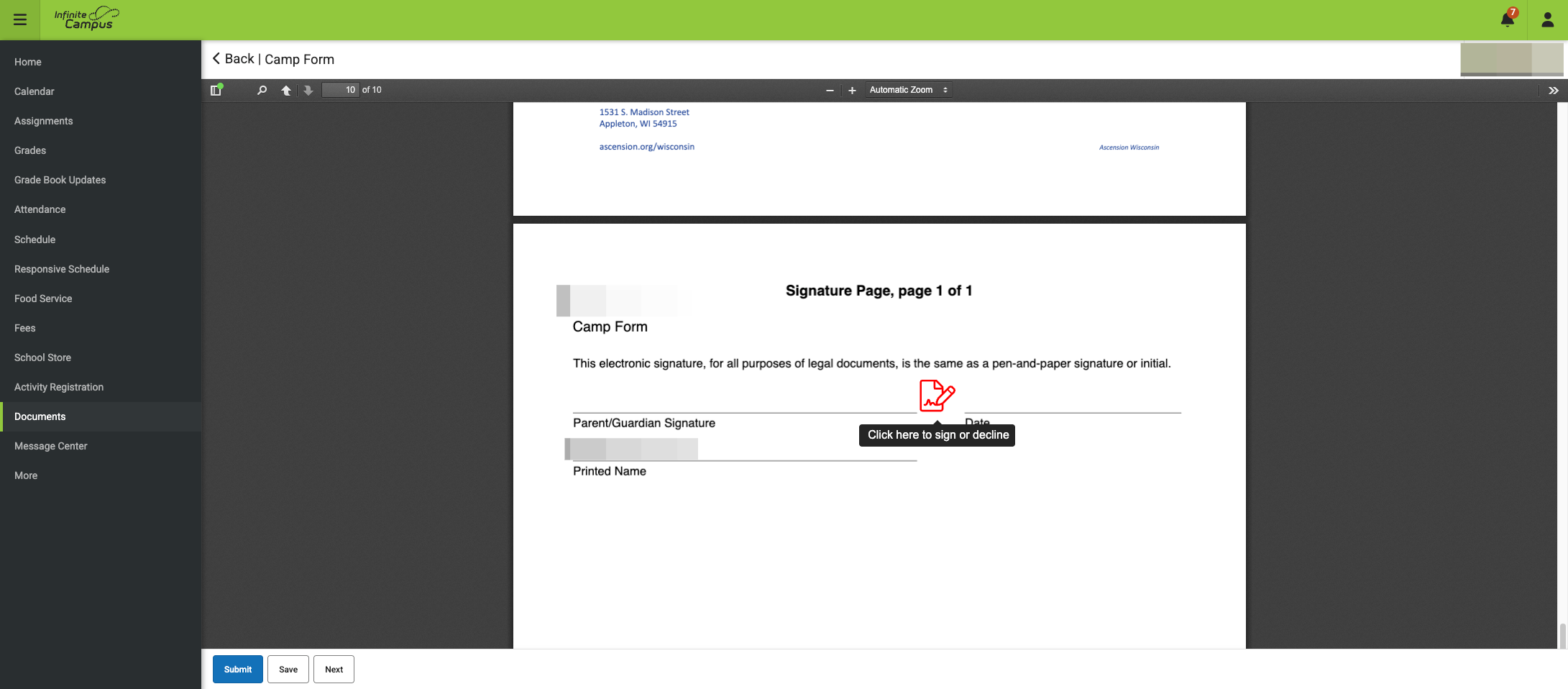Viewport: 1568px width, 689px height.
Task: Open Activity Registration in the sidebar
Action: point(101,387)
